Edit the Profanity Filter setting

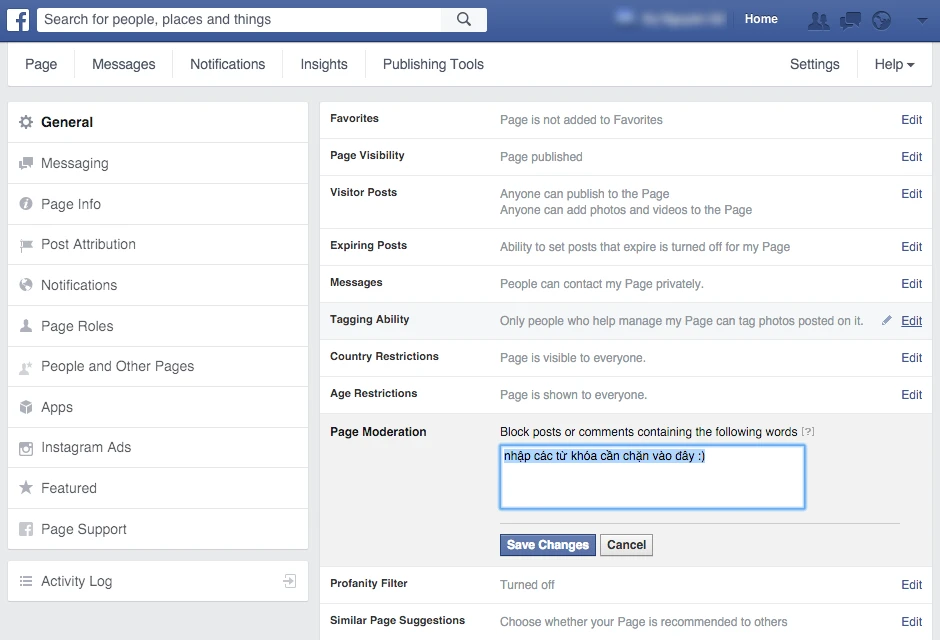910,584
